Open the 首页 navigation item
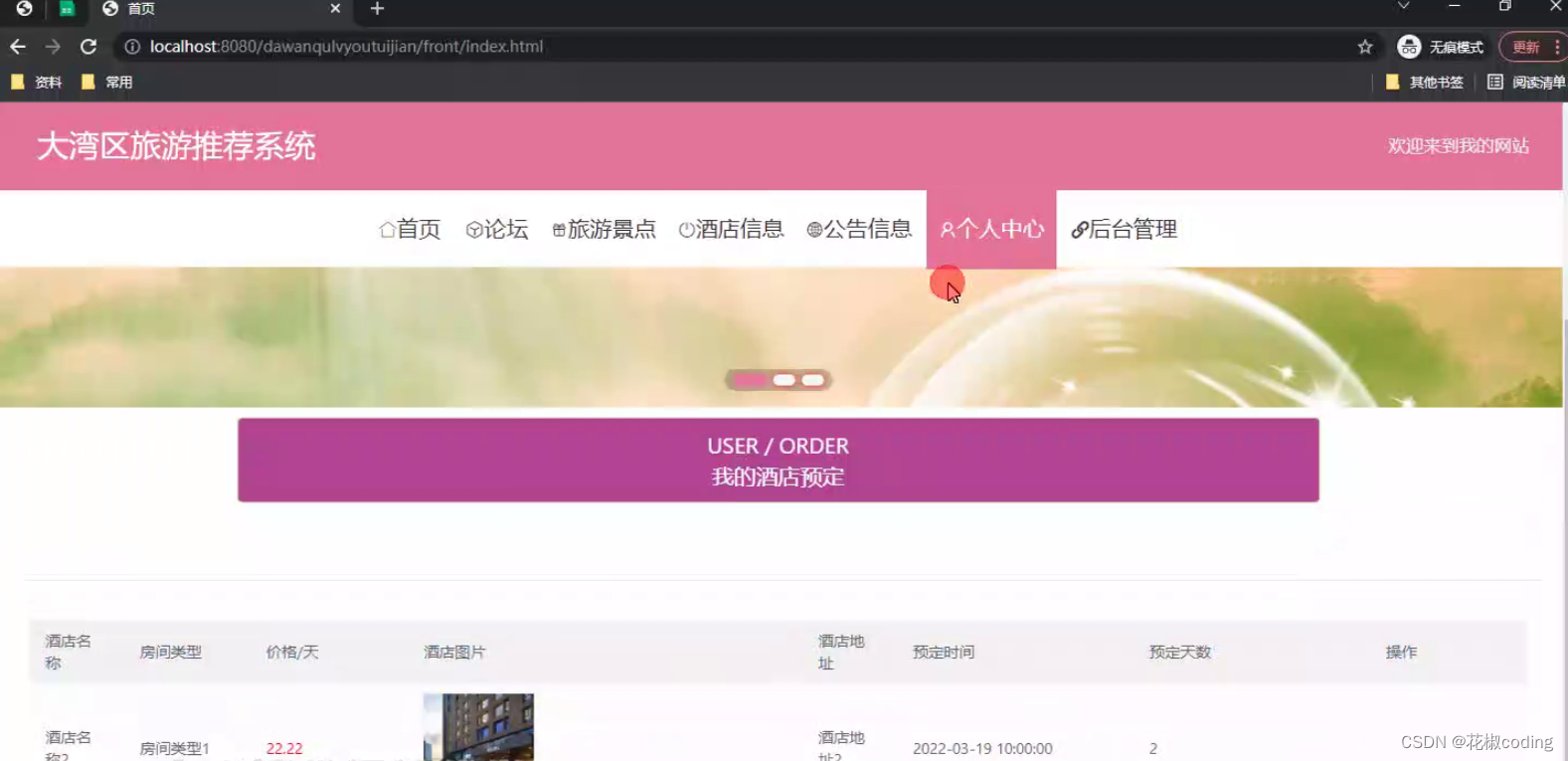The image size is (1568, 761). click(410, 229)
